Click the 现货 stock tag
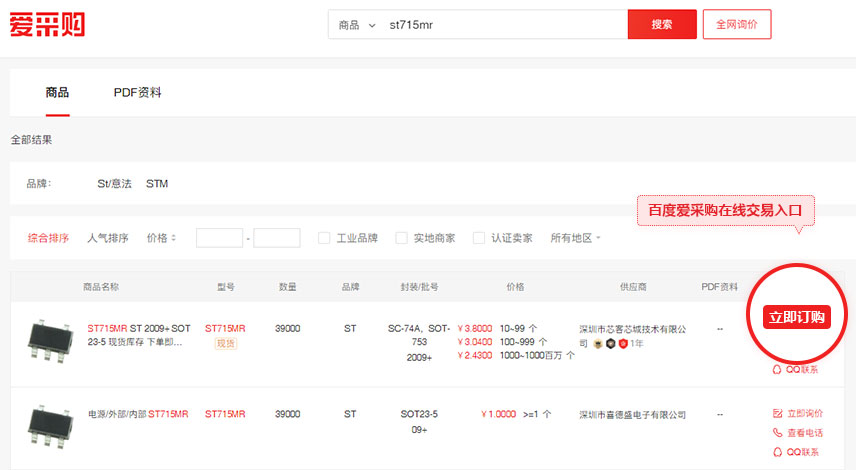This screenshot has height=470, width=856. click(226, 343)
